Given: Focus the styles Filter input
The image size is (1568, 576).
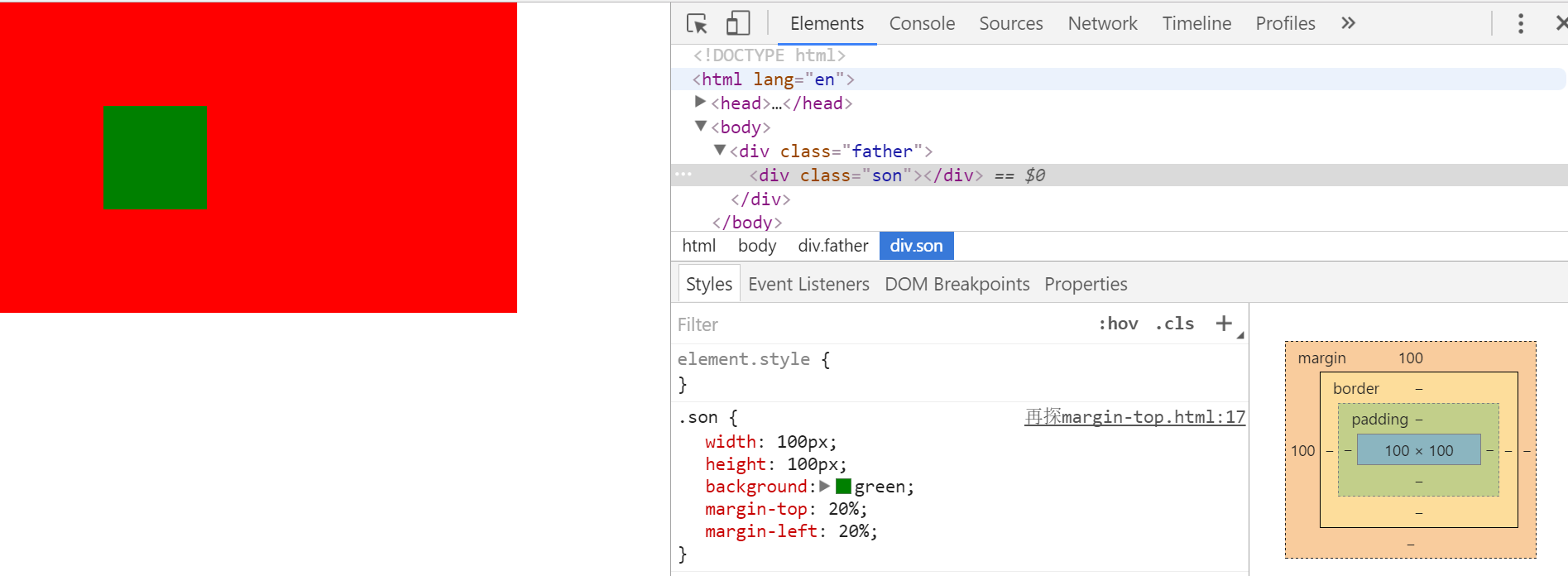Looking at the screenshot, I should pos(881,324).
